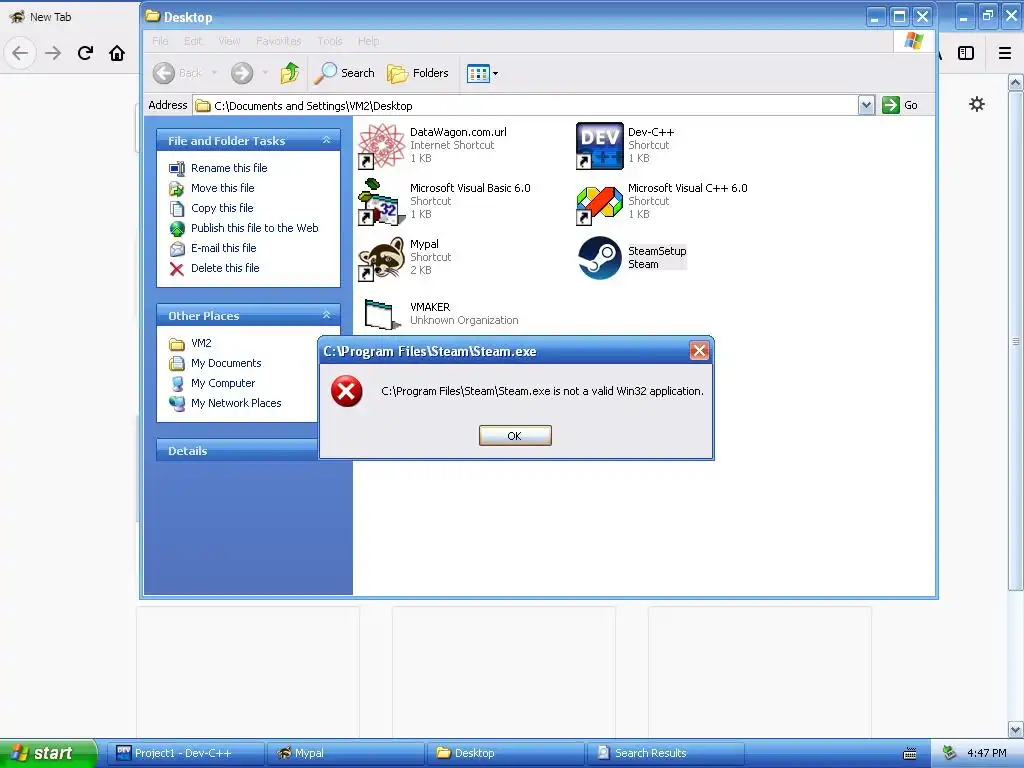
Task: Open the Edit menu
Action: 193,41
